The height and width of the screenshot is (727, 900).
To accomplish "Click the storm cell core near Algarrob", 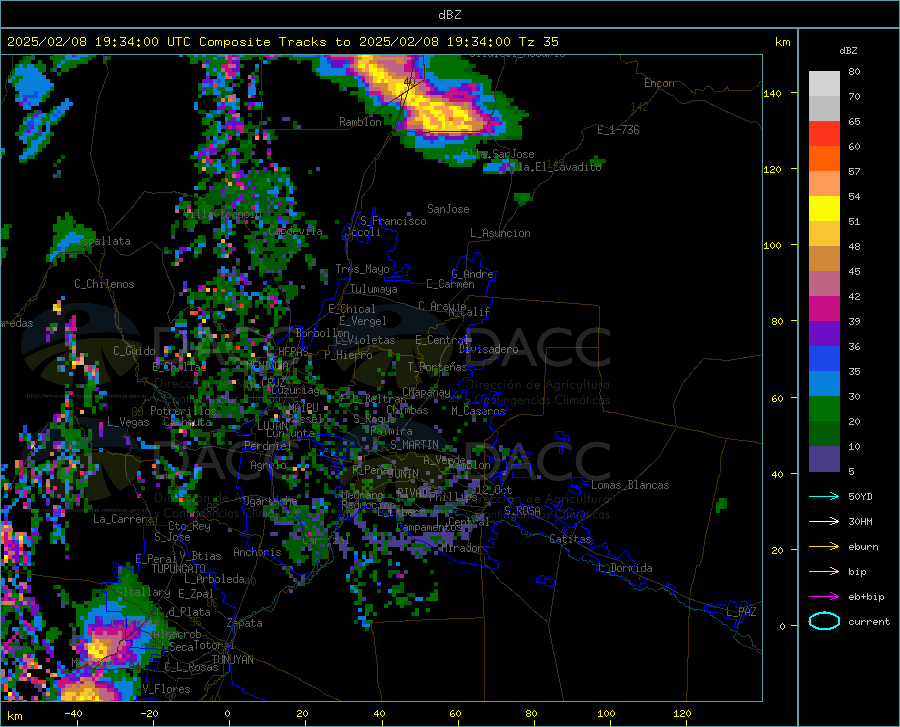I will [x=99, y=650].
